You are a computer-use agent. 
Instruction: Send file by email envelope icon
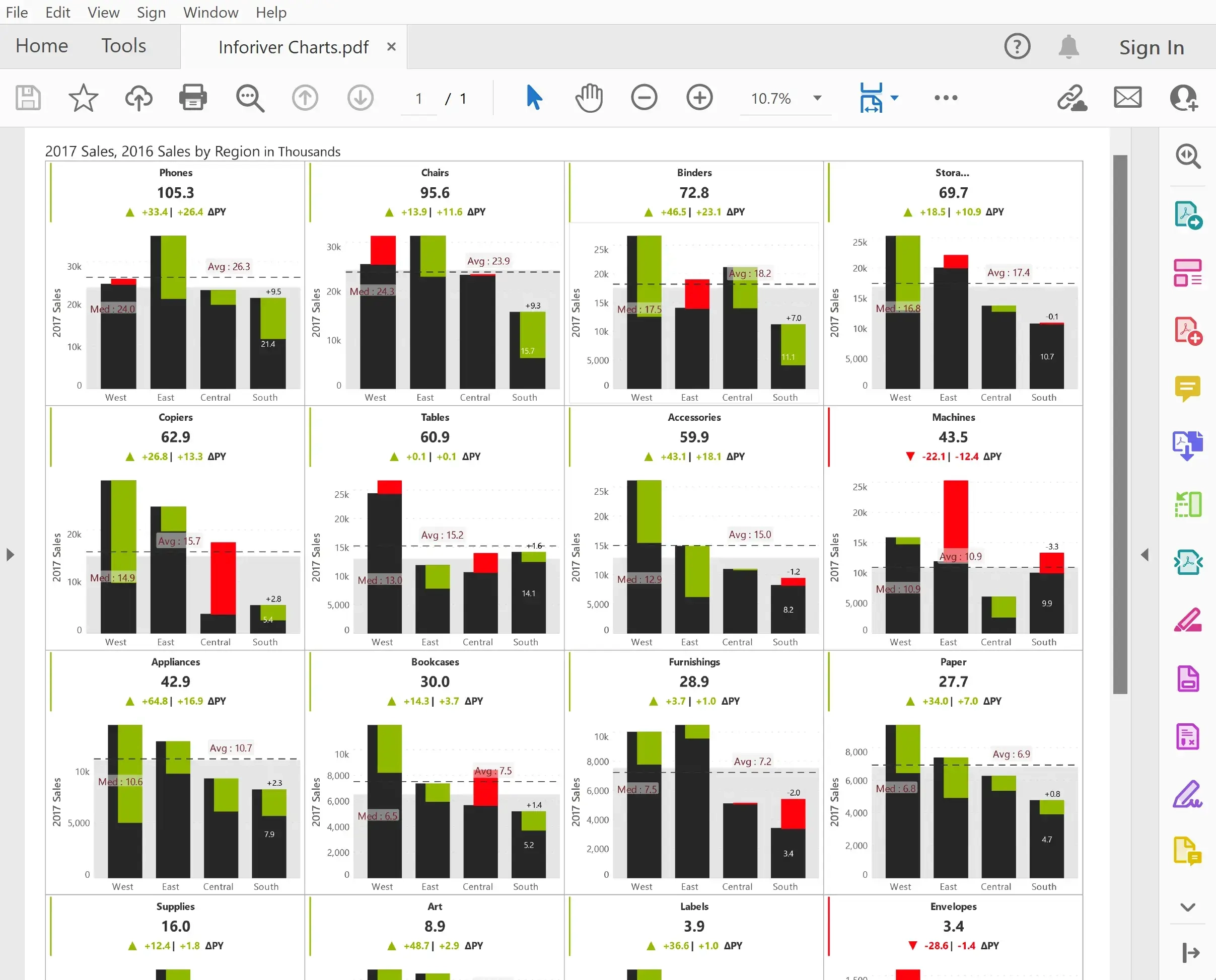(x=1127, y=98)
